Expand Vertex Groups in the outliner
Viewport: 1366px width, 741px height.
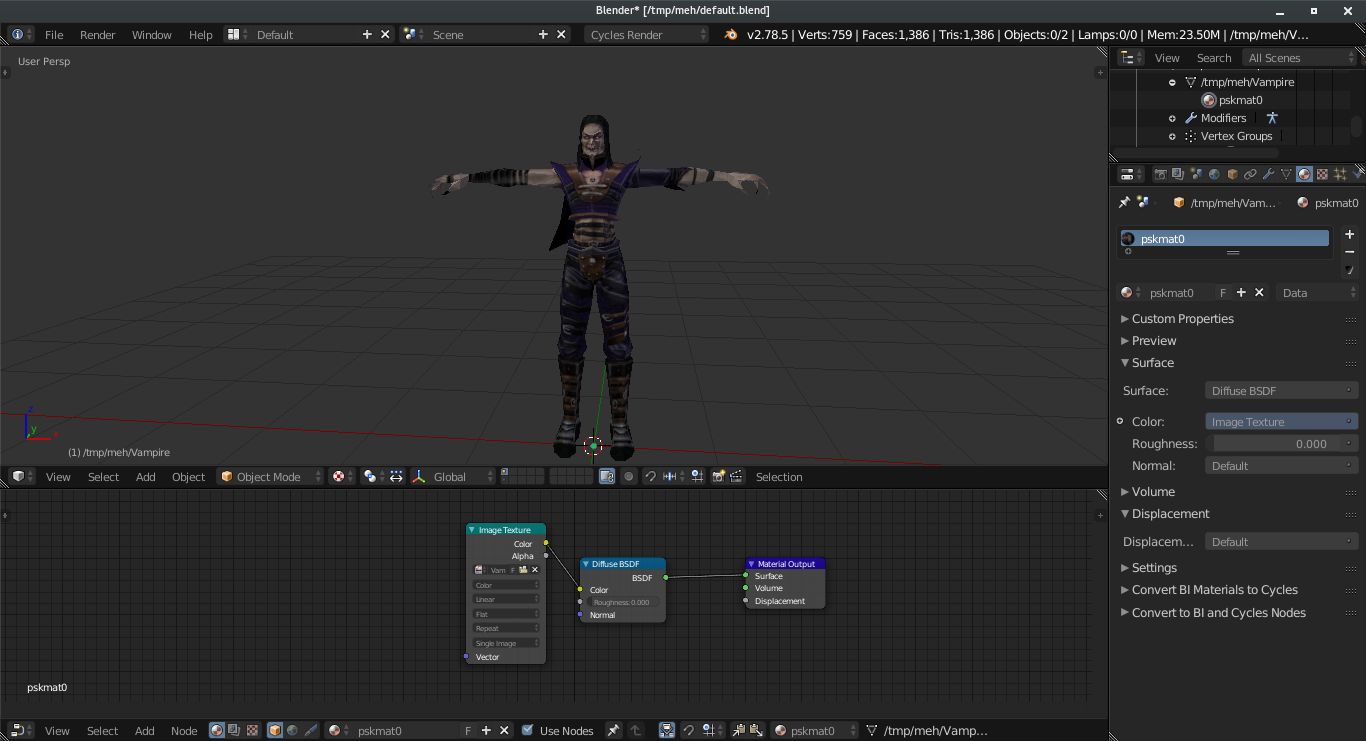pos(1172,136)
